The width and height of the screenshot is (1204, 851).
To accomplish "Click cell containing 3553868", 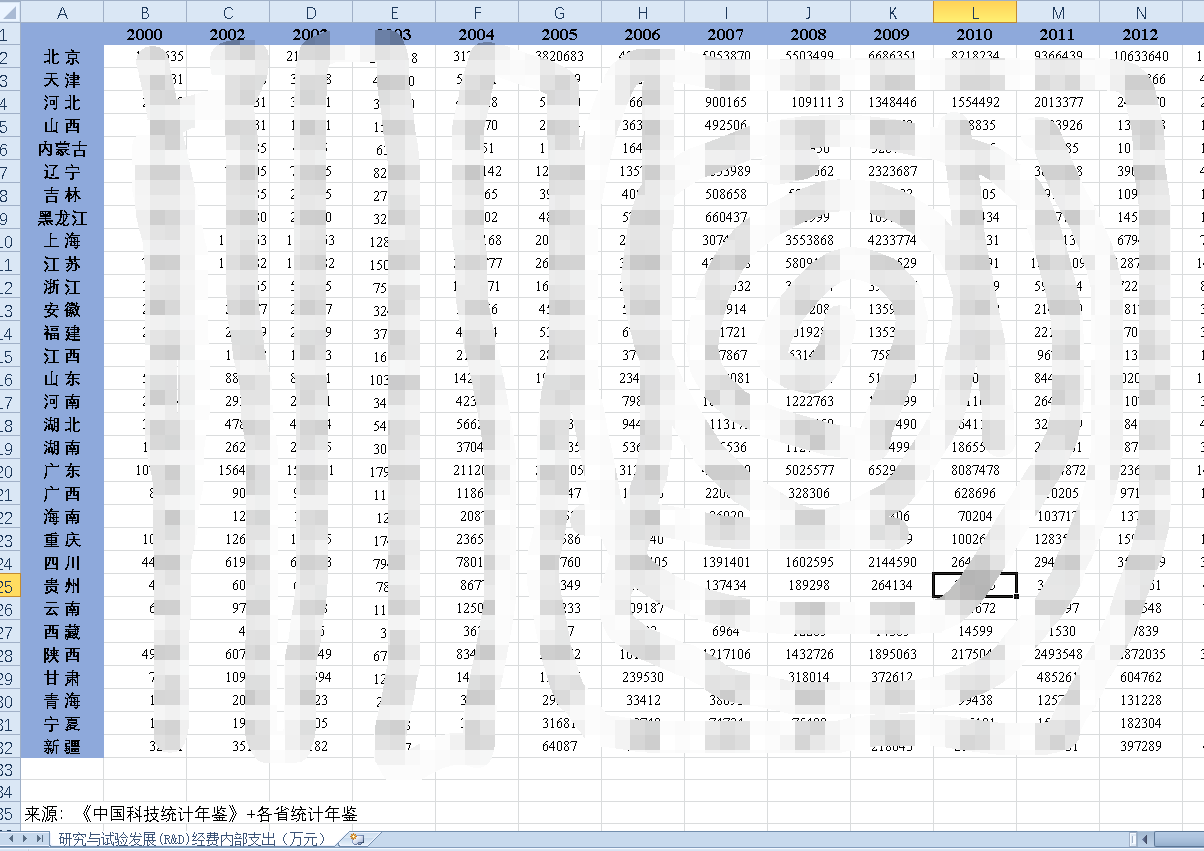I will tap(808, 241).
